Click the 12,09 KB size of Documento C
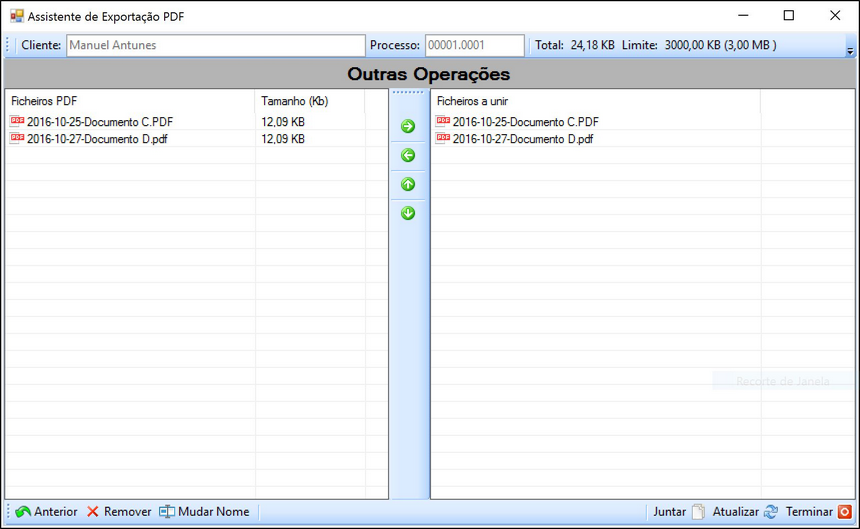Screen dimensions: 860x529 (x=283, y=122)
